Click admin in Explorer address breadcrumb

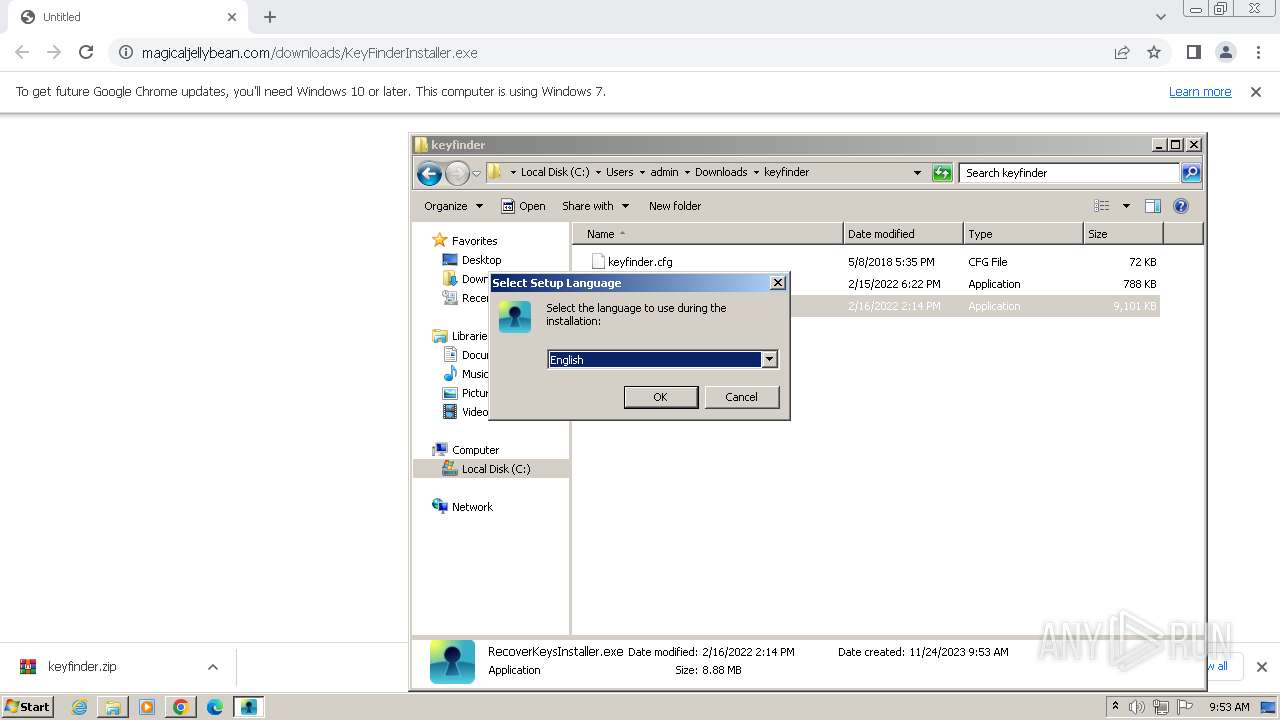pyautogui.click(x=664, y=172)
